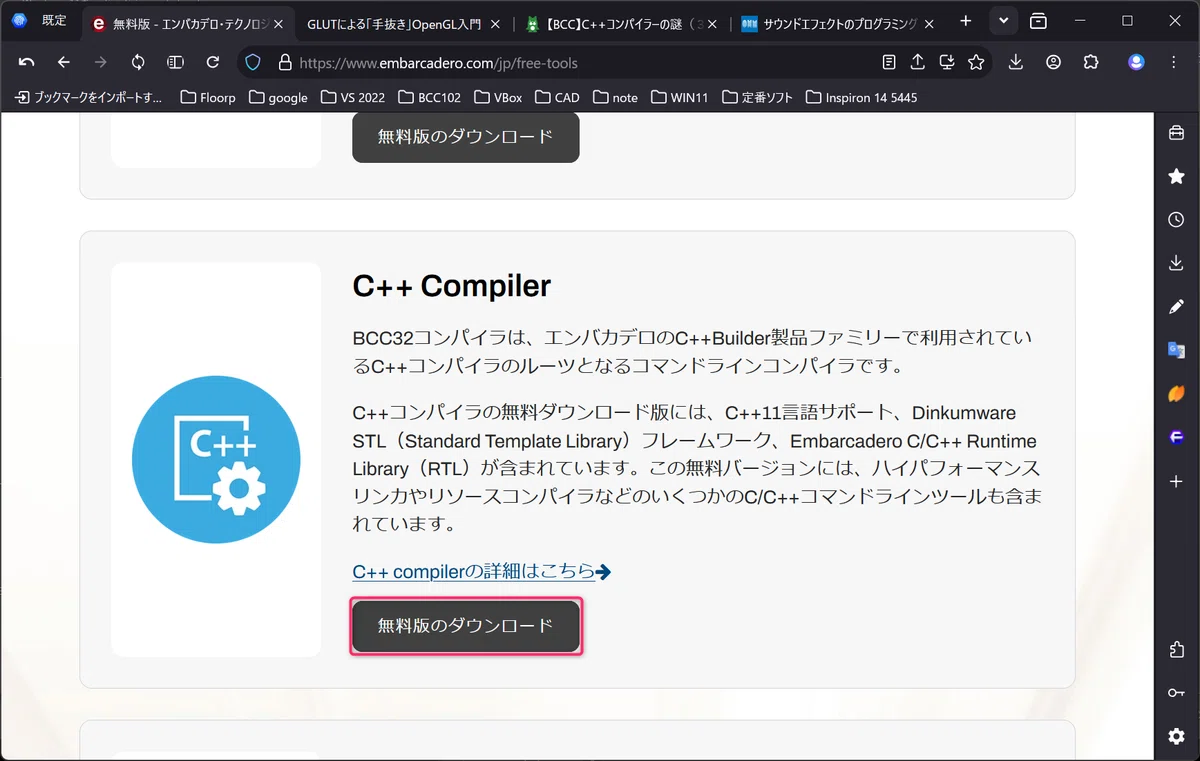1200x761 pixels.
Task: Open passwords key icon in sidebar
Action: point(1176,693)
